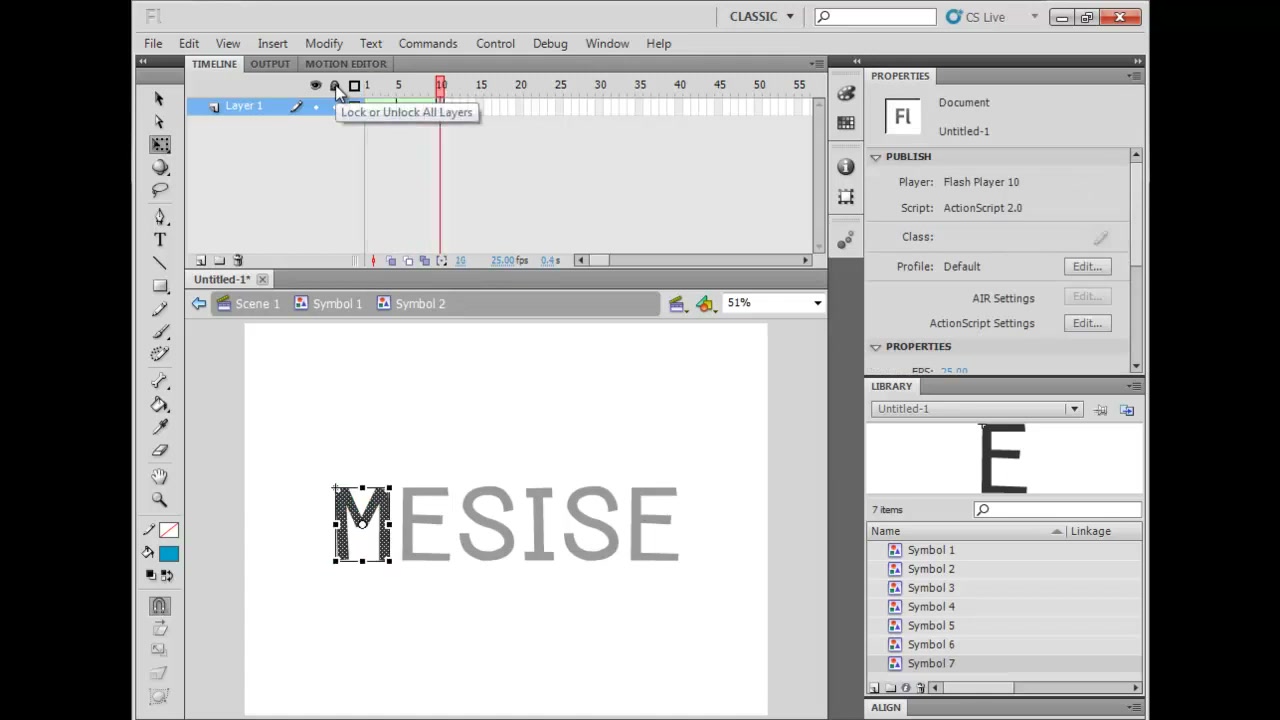Activate the Zoom magnifier tool

(160, 499)
